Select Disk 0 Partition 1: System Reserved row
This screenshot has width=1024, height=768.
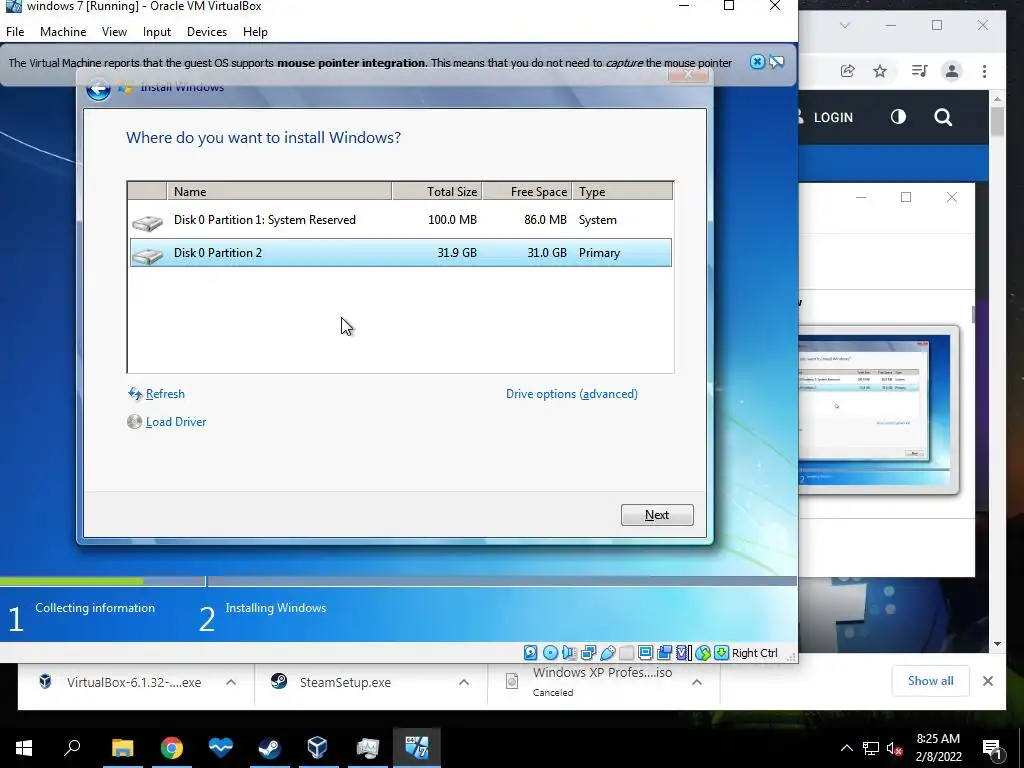[400, 220]
